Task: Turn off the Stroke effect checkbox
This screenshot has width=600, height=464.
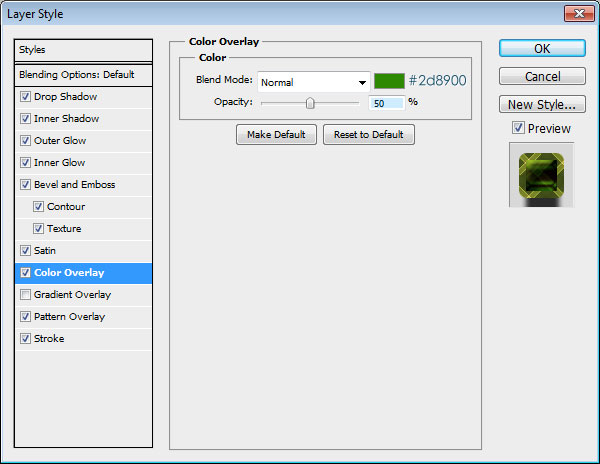Action: coord(25,339)
